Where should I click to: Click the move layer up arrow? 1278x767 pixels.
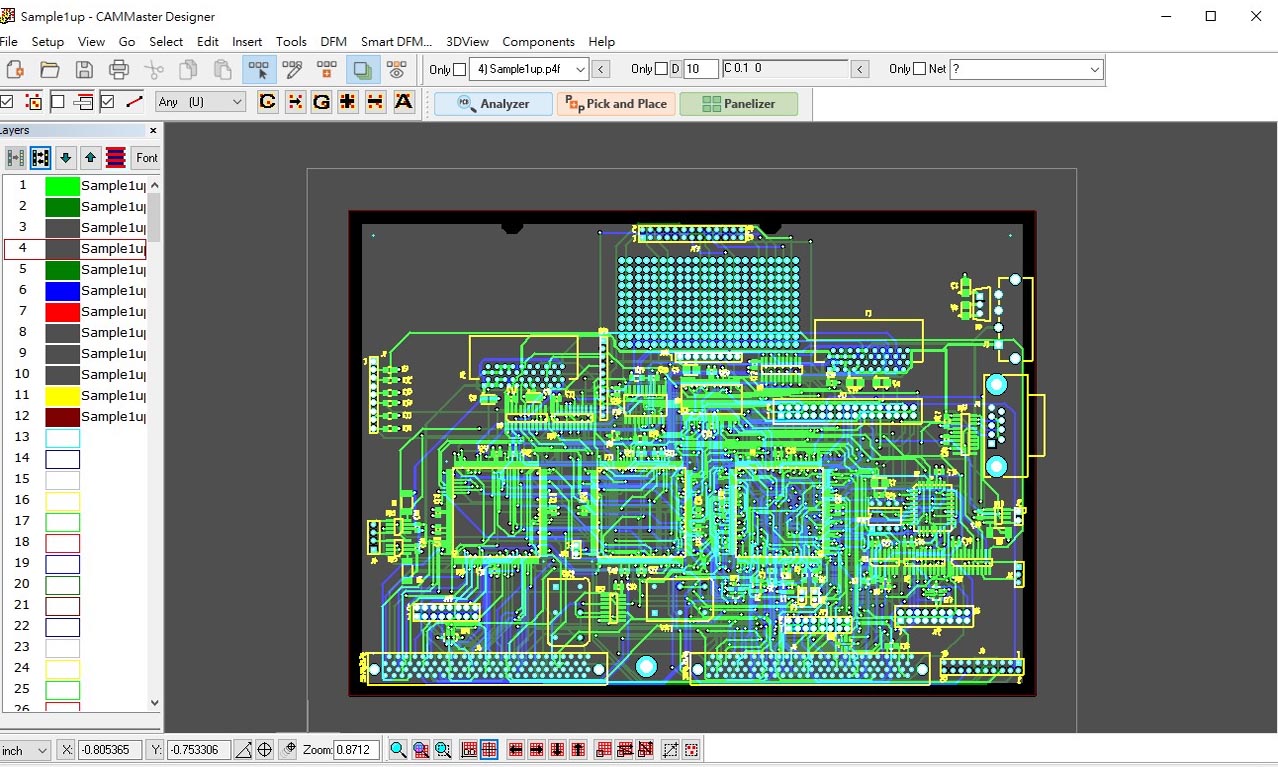[x=91, y=157]
